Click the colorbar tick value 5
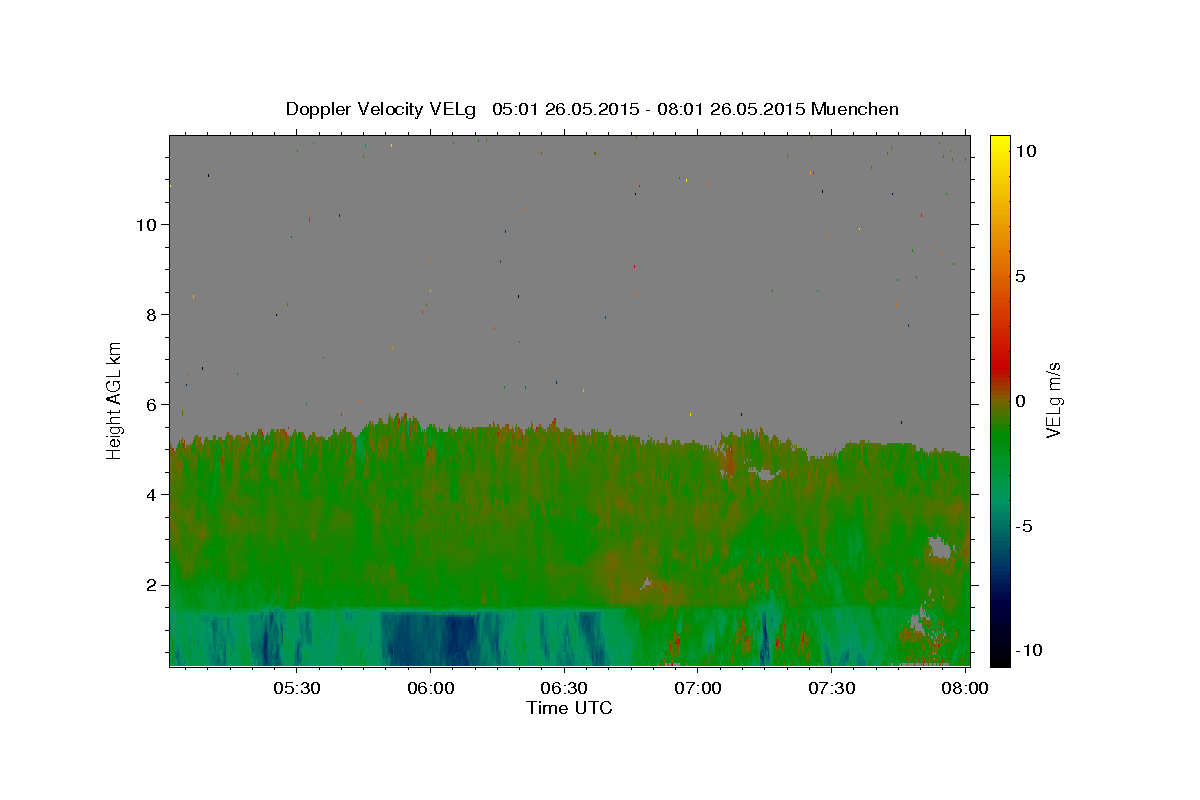 tap(1020, 276)
